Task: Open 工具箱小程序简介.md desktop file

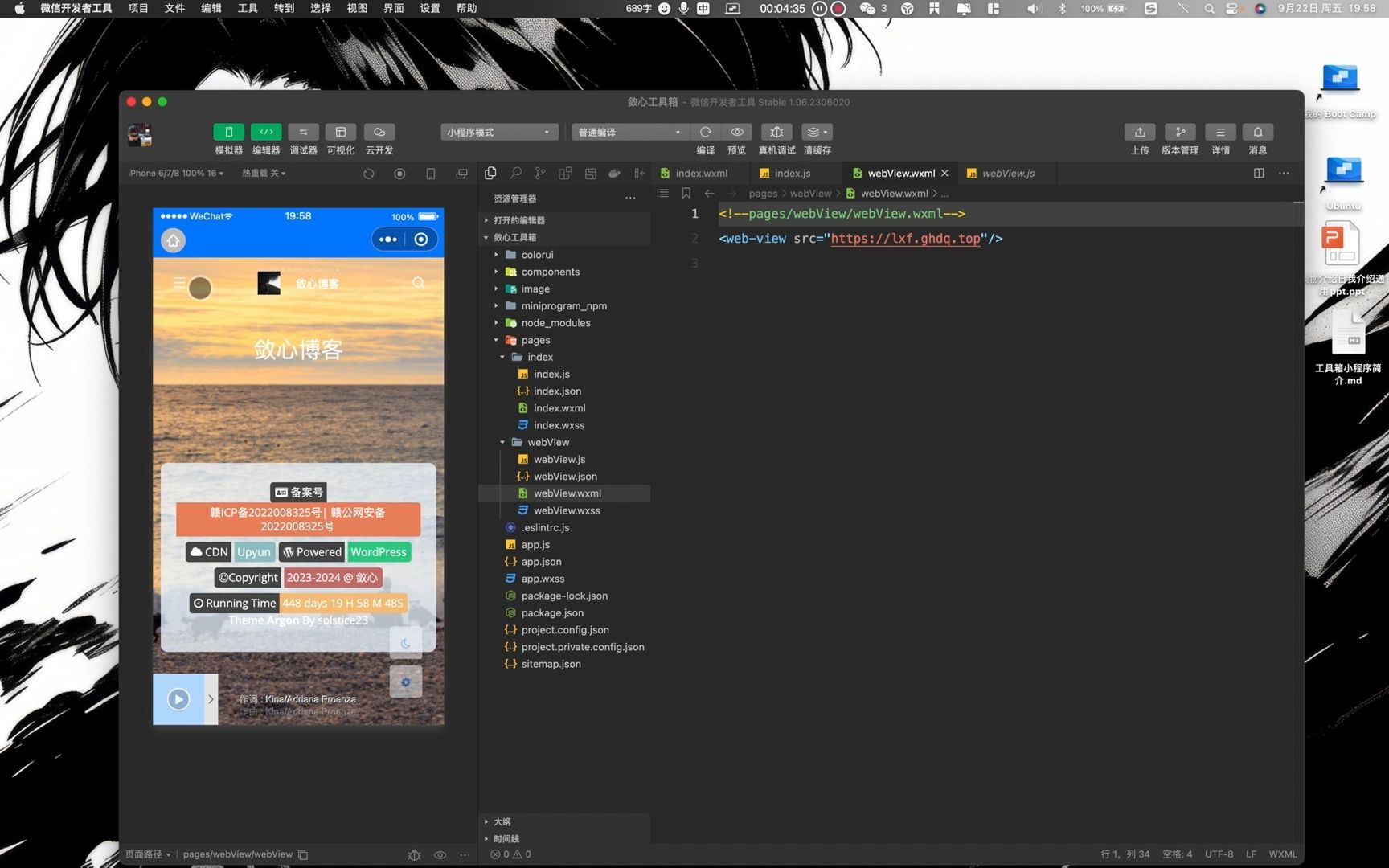Action: point(1348,347)
